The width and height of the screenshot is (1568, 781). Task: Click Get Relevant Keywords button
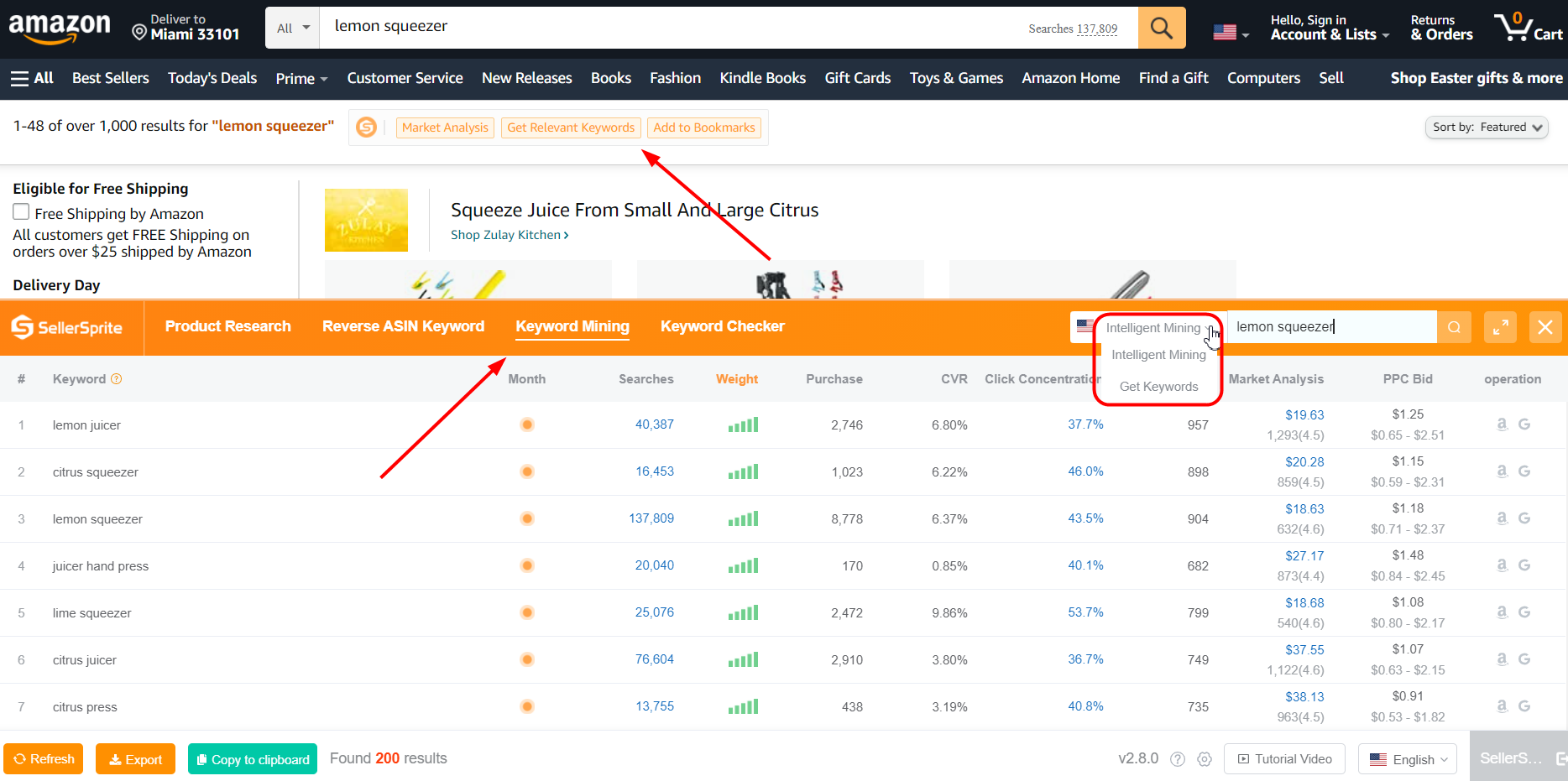tap(571, 128)
